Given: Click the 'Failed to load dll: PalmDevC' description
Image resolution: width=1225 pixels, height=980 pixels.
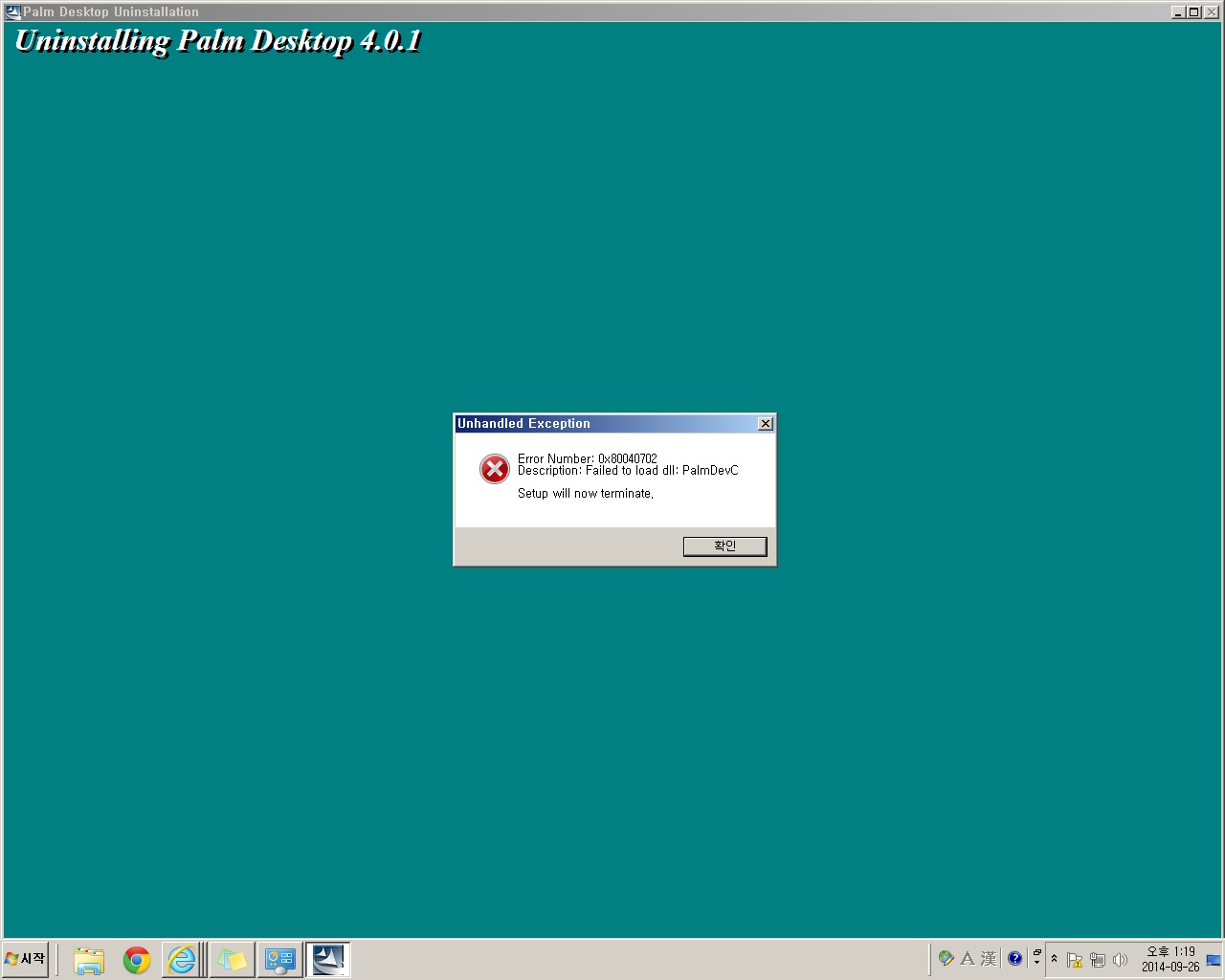Looking at the screenshot, I should (x=628, y=471).
